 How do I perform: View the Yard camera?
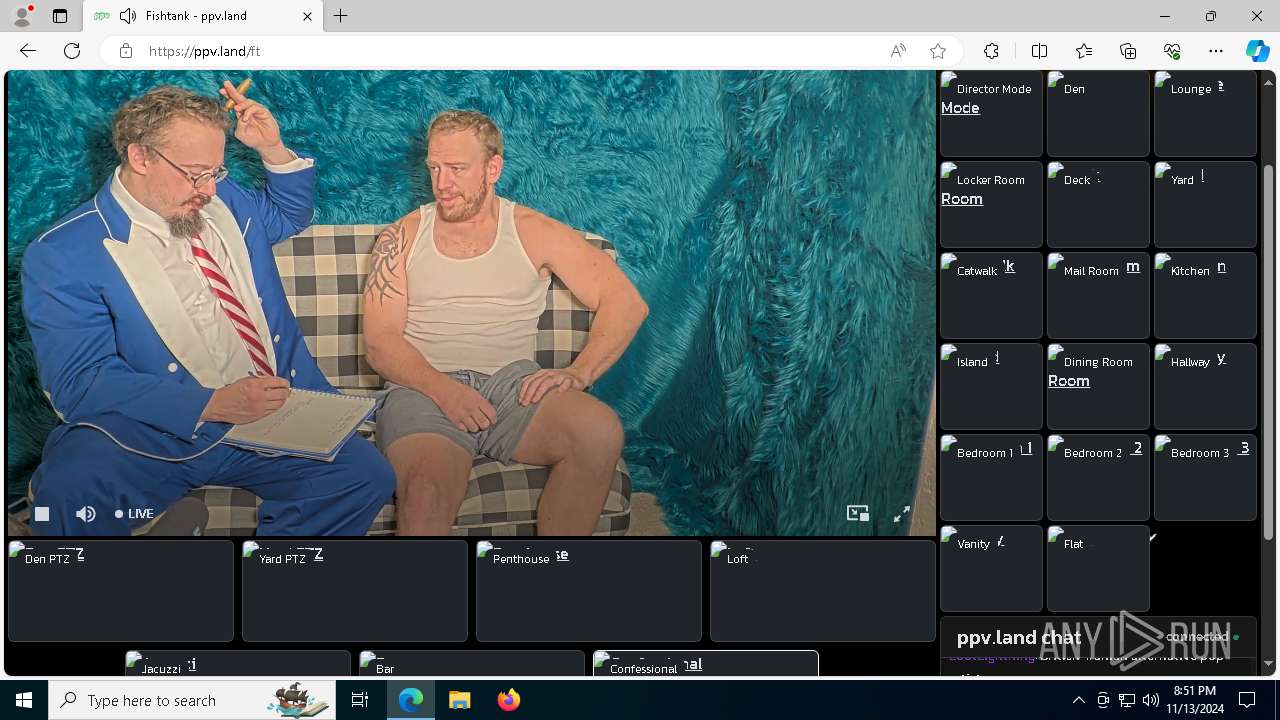(x=1205, y=204)
